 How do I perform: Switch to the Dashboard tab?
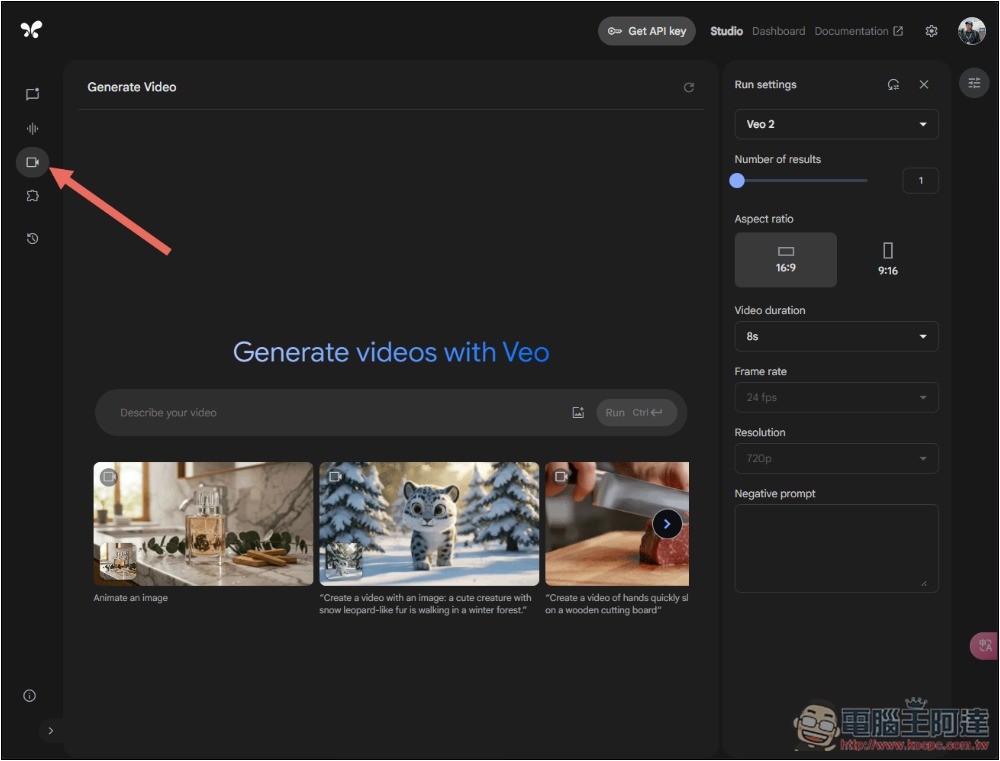(778, 31)
